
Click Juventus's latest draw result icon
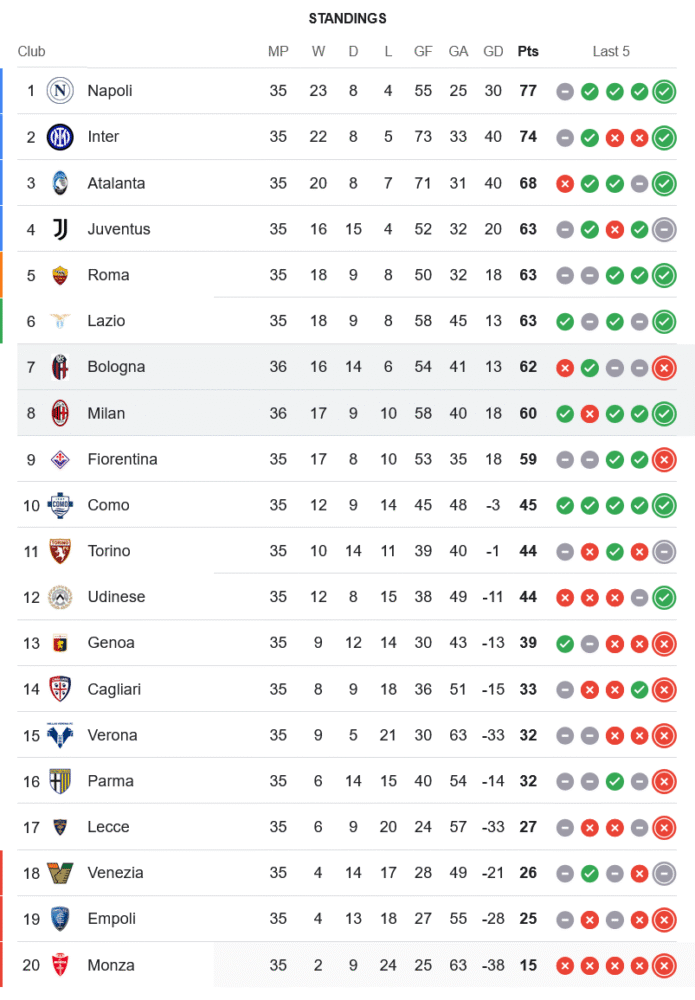coord(664,229)
